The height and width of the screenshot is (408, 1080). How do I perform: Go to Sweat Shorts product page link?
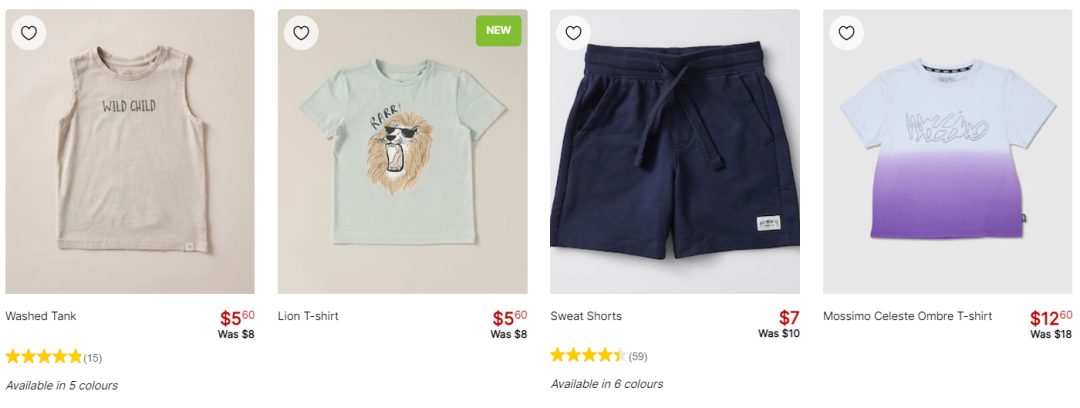[586, 316]
